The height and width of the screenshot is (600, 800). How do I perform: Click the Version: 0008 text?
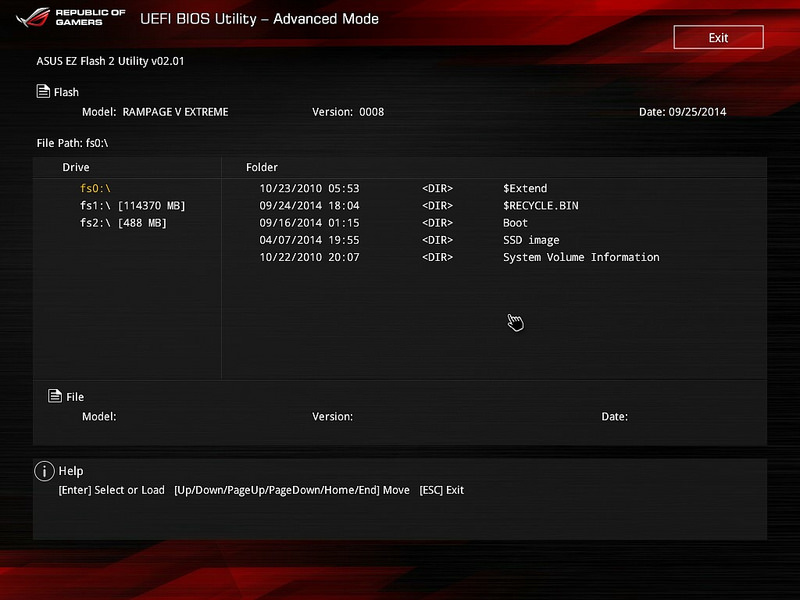pos(348,112)
